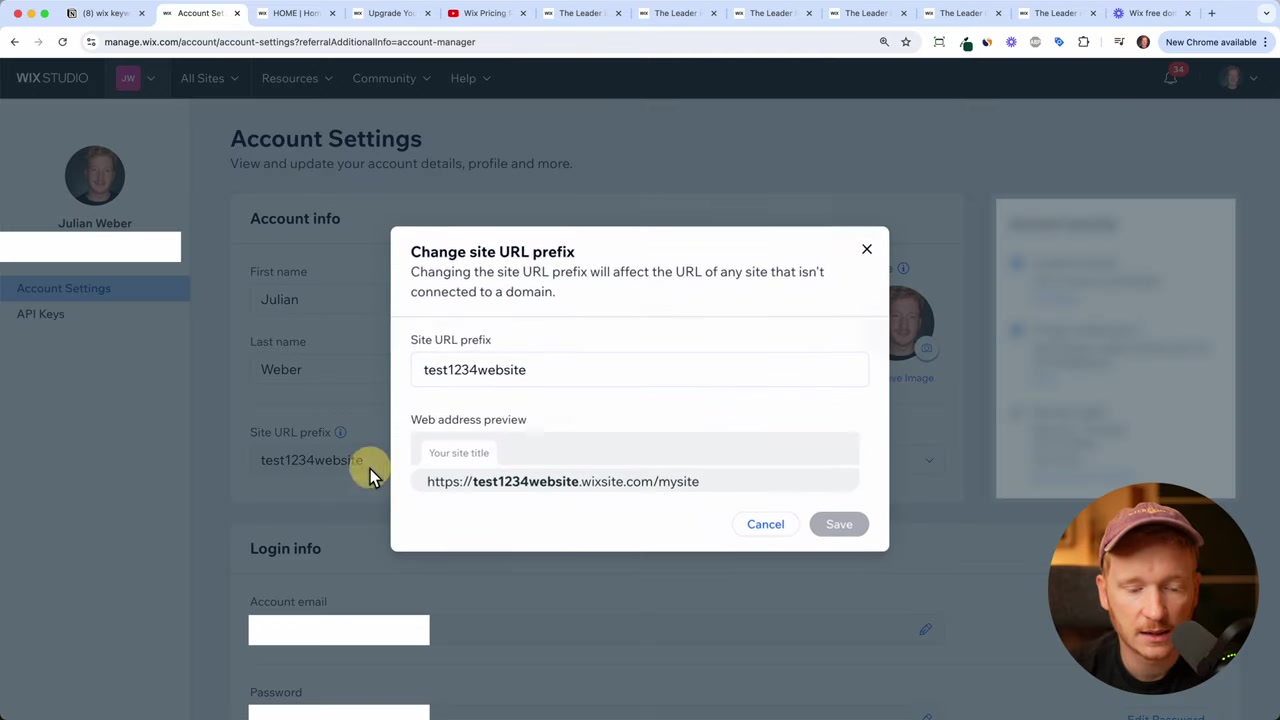Screen dimensions: 1280x720
Task: Click the web address preview URL
Action: pyautogui.click(x=563, y=482)
